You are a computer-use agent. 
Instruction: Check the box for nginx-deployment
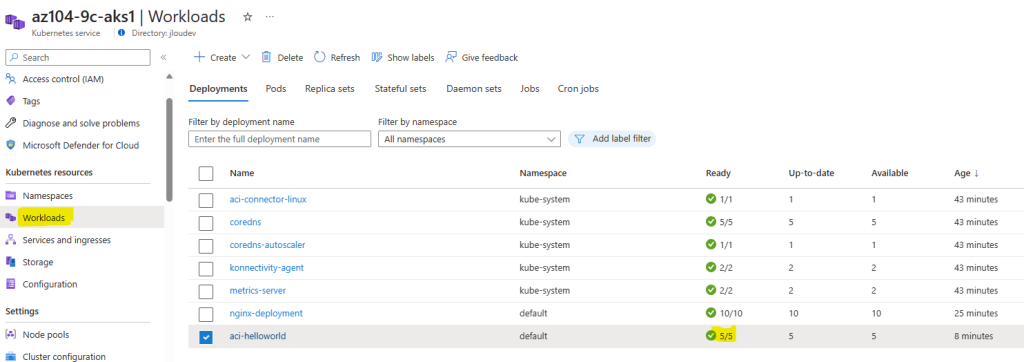coord(206,314)
